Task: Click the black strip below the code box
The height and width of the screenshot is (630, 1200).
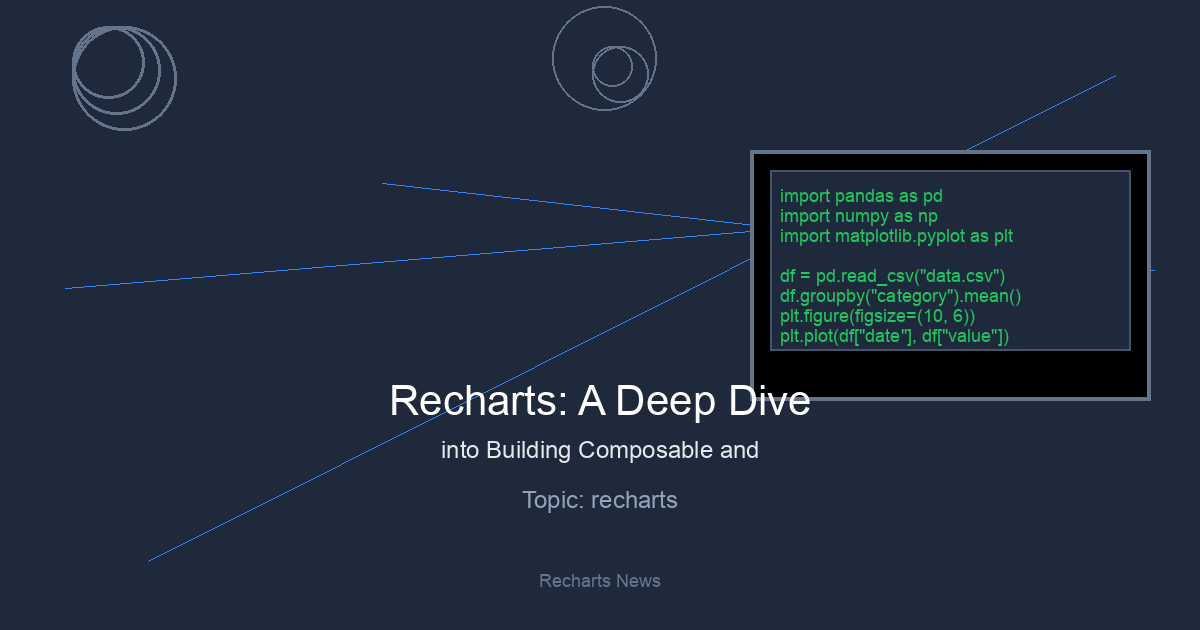Action: tap(950, 373)
